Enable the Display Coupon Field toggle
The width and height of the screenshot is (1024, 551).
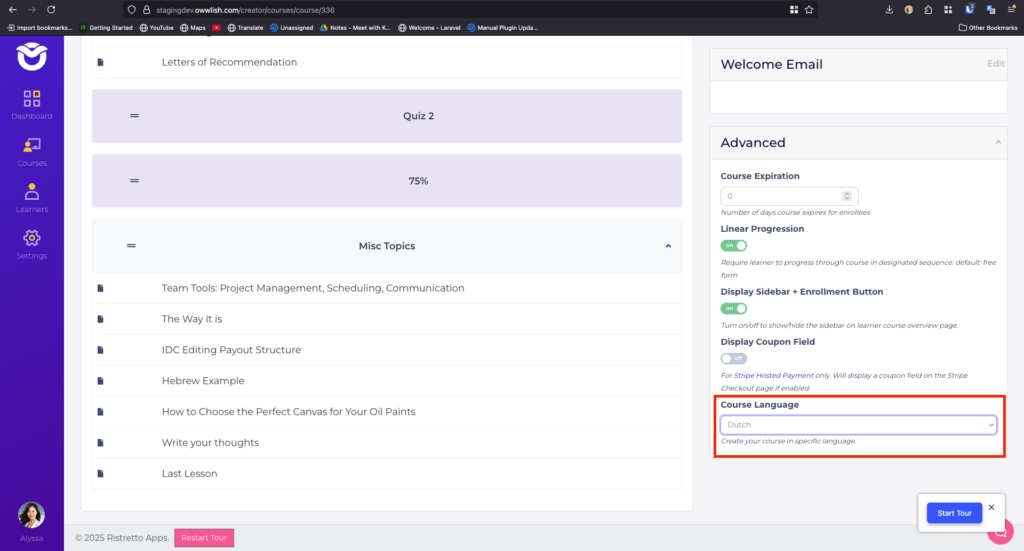[x=733, y=358]
